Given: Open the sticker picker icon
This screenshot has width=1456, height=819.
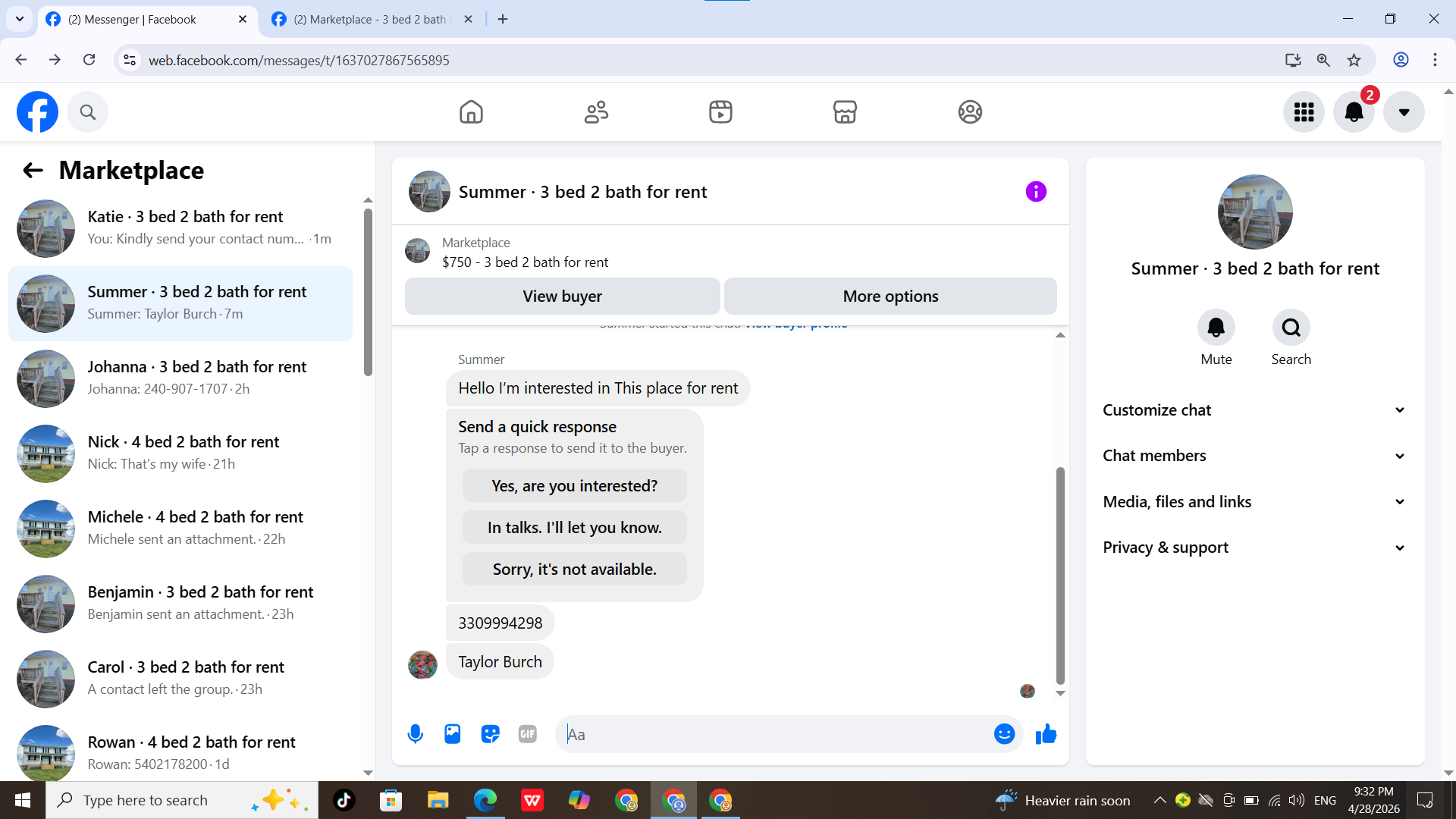Looking at the screenshot, I should tap(490, 734).
